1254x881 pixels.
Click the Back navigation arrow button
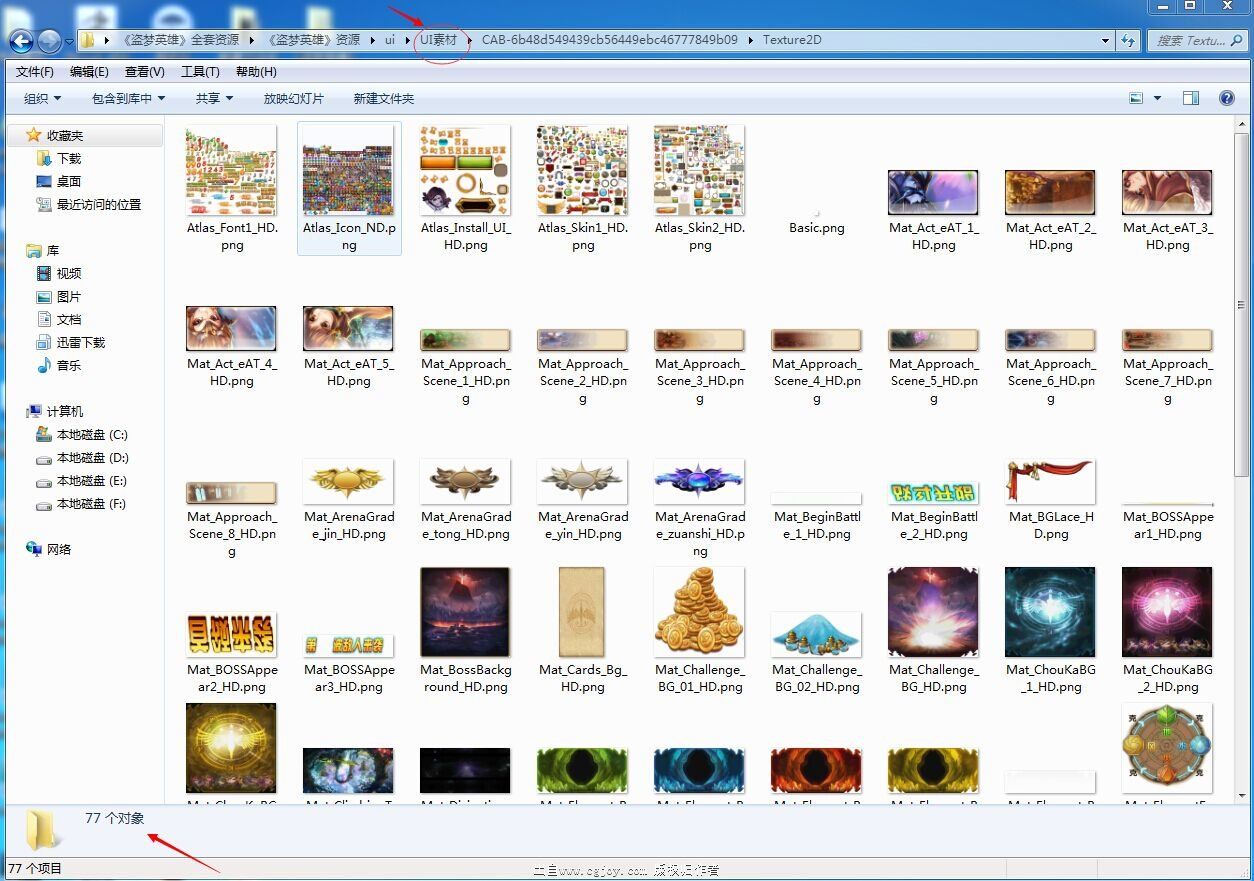21,41
